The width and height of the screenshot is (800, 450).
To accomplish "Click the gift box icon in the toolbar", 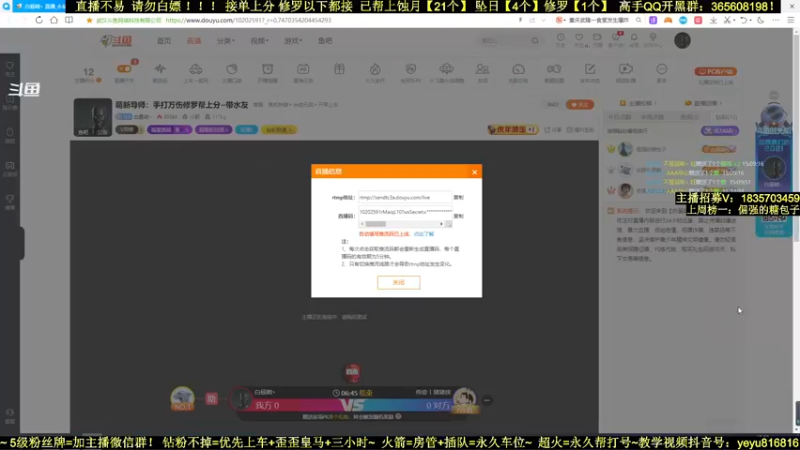I will click(339, 69).
